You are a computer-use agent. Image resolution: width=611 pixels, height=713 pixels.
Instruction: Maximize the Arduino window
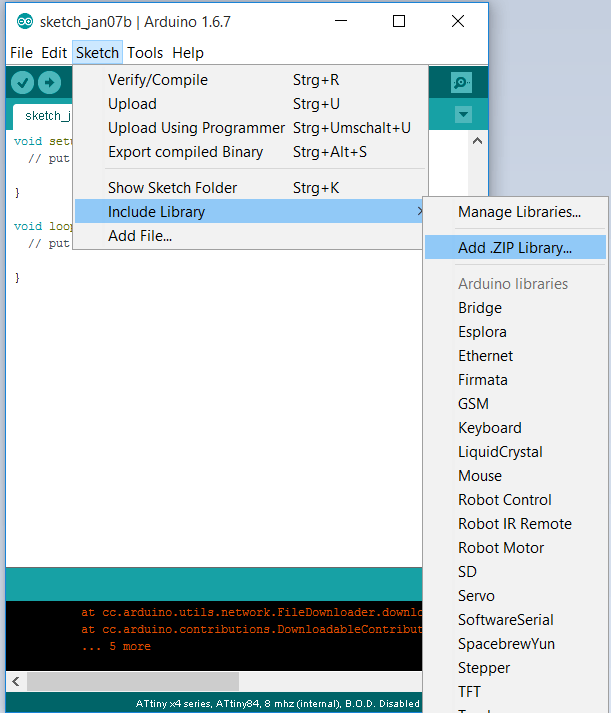399,21
